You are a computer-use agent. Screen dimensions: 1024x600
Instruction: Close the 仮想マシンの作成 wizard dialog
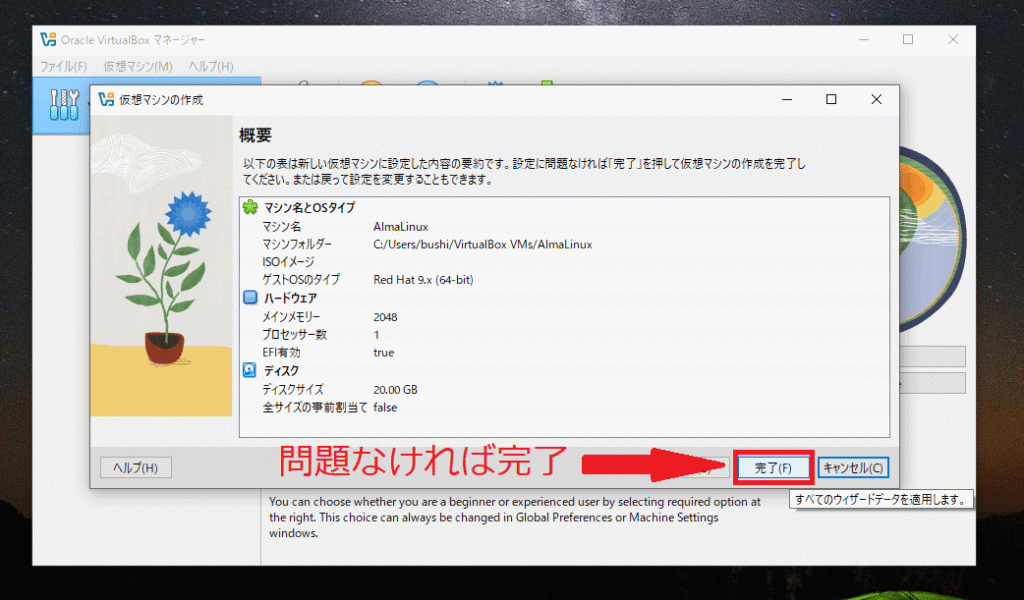876,99
